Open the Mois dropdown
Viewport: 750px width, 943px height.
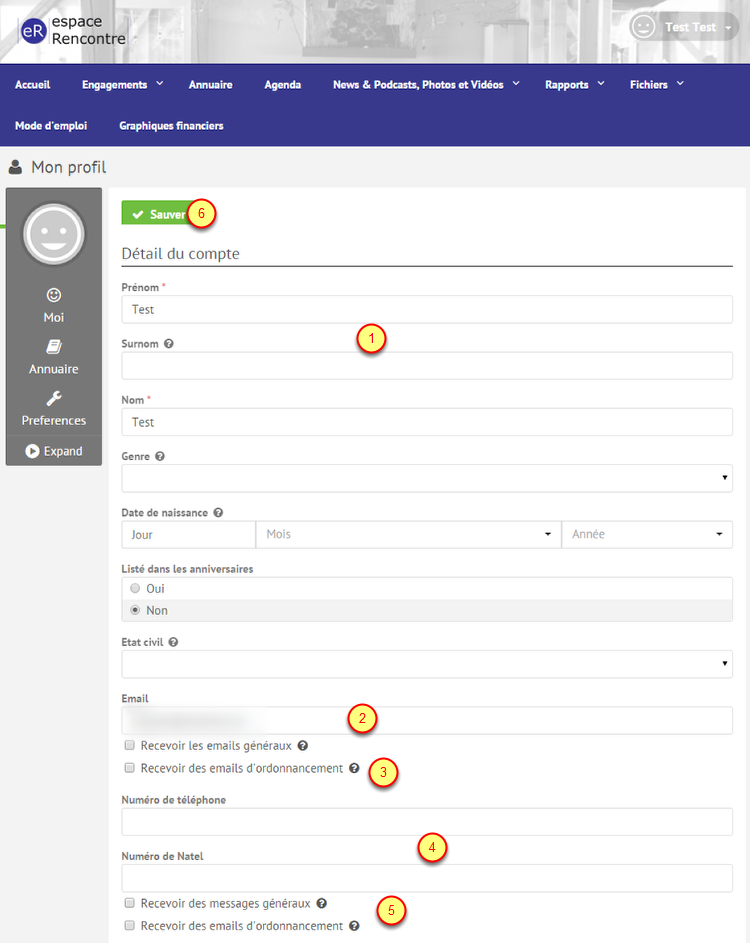click(x=408, y=535)
